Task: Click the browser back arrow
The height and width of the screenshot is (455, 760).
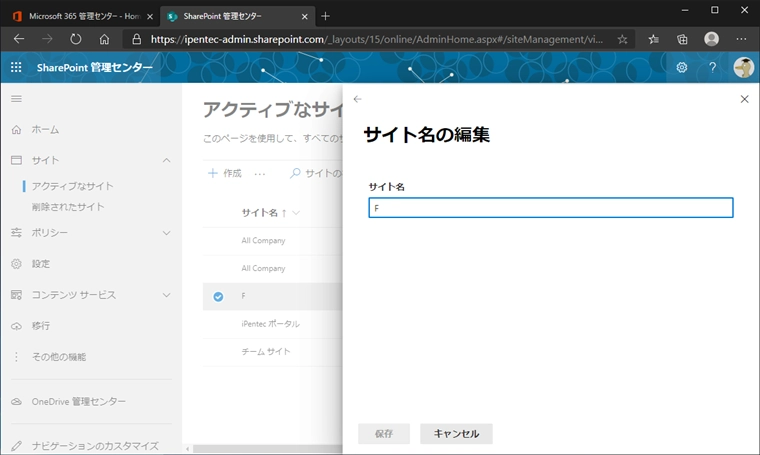Action: pyautogui.click(x=19, y=39)
